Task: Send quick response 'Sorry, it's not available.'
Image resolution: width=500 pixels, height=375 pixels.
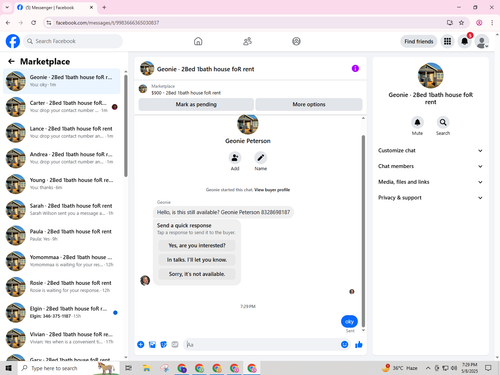Action: [197, 274]
